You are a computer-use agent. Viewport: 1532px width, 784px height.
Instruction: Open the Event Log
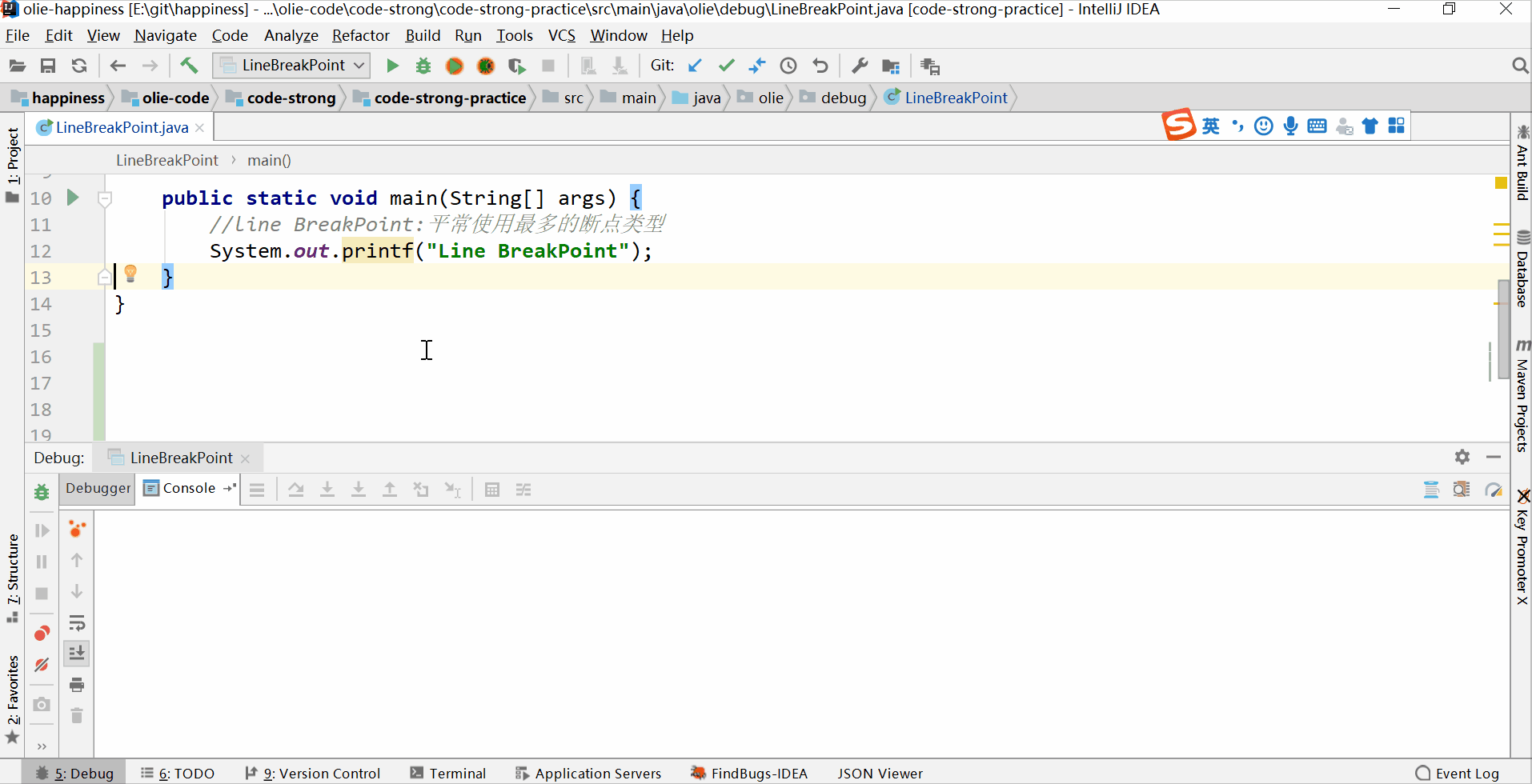coord(1466,773)
